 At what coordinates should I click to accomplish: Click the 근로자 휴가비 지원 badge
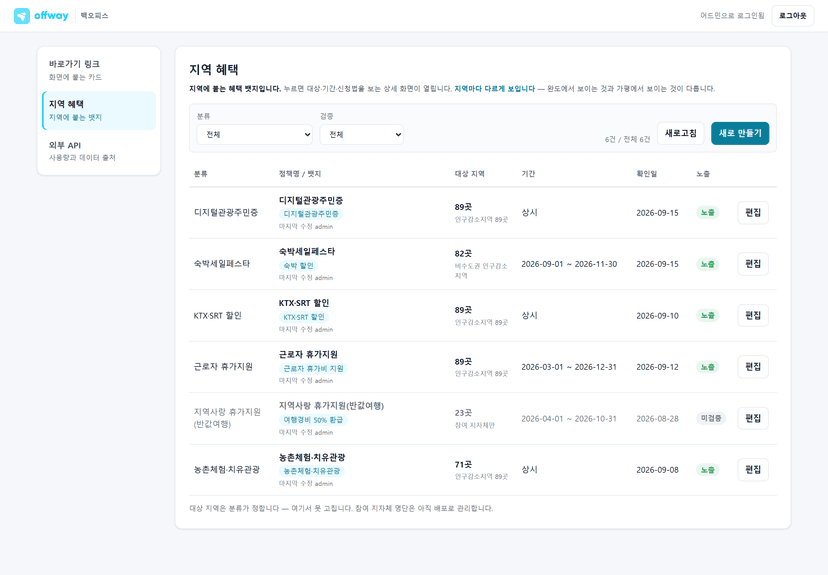[313, 369]
